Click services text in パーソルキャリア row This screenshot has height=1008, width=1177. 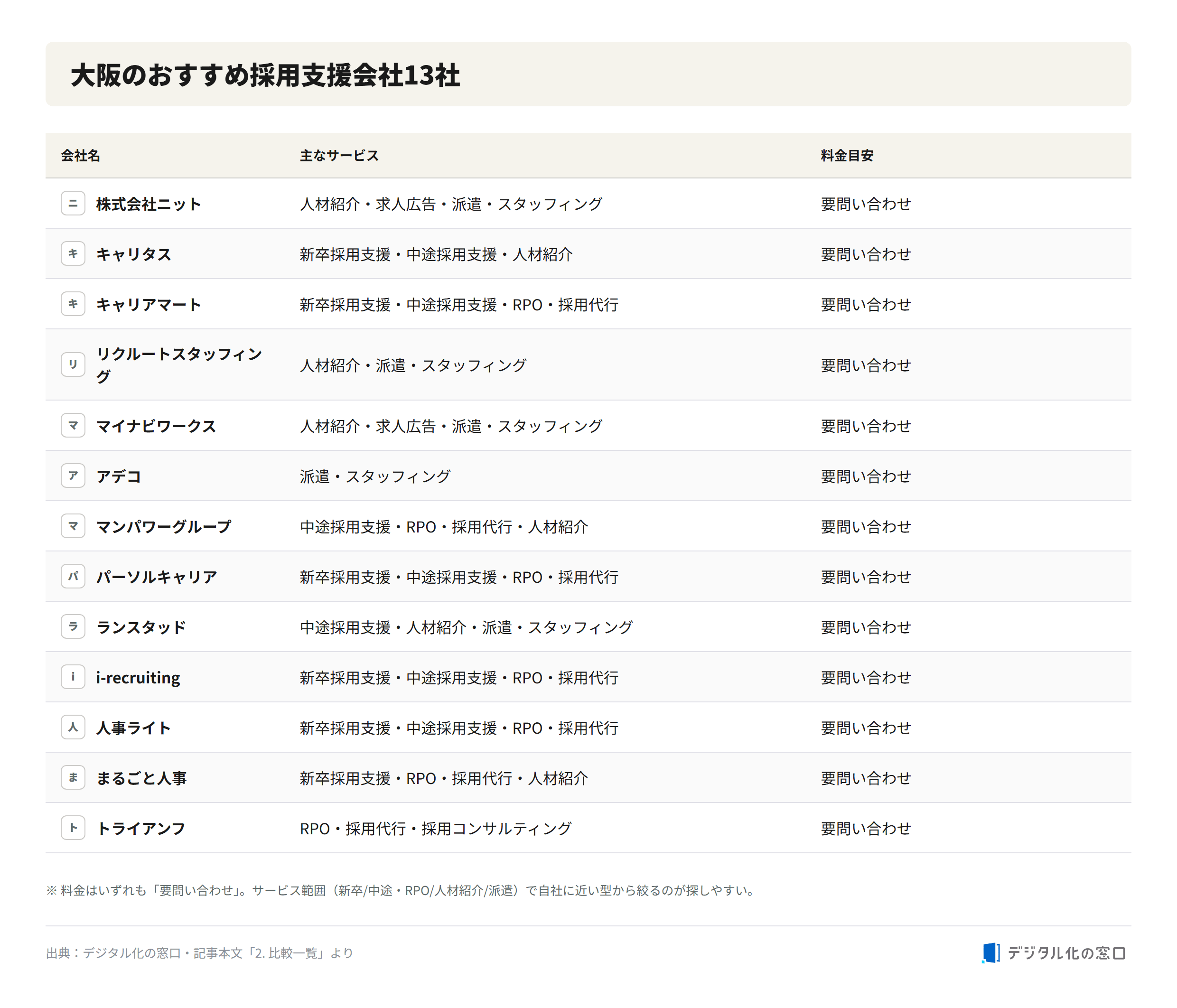pyautogui.click(x=459, y=577)
